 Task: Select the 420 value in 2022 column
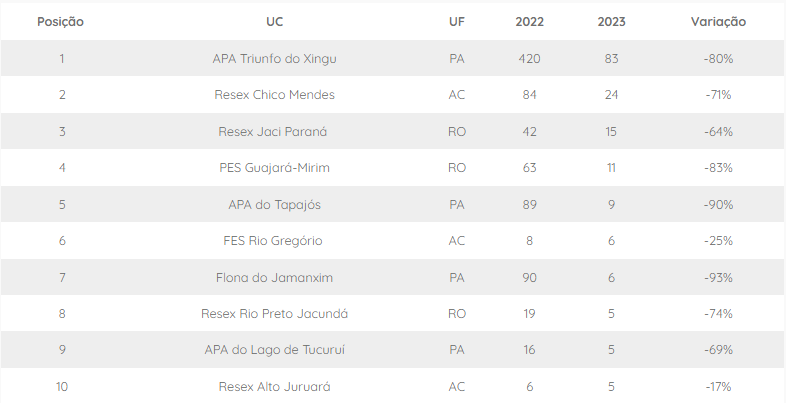(x=530, y=59)
